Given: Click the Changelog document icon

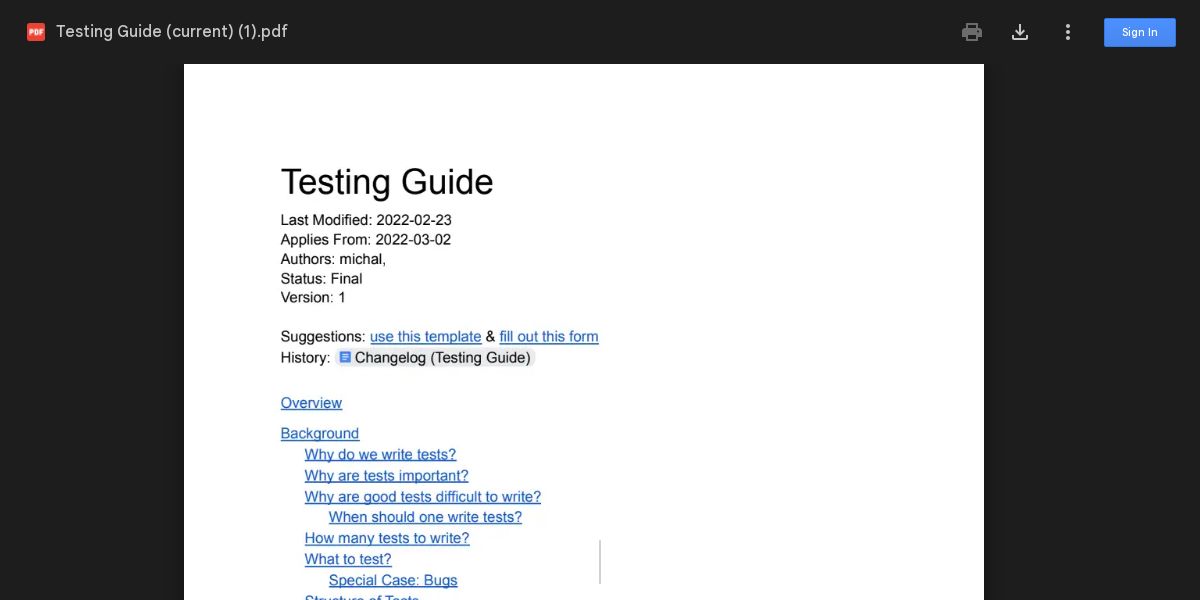Looking at the screenshot, I should [345, 357].
